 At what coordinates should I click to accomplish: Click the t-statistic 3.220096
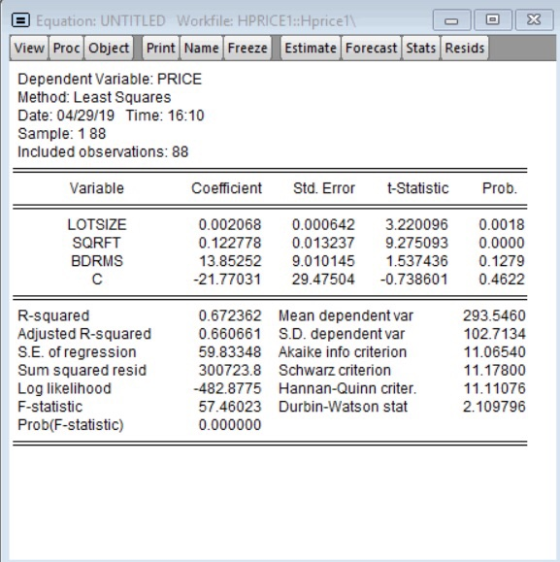417,225
